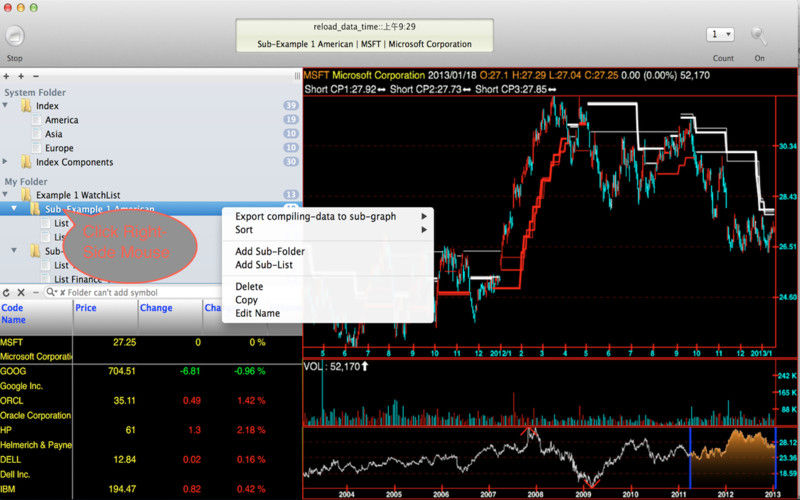Screen dimensions: 800x500
Task: Click Microsoft price 27.25
Action: [124, 342]
